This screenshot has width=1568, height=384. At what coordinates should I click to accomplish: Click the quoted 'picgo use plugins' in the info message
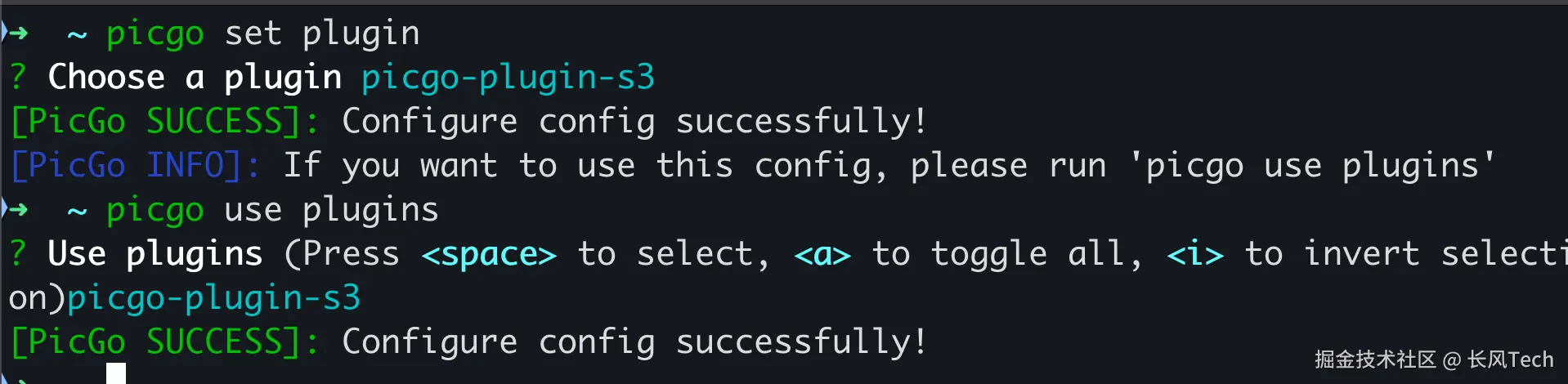[1312, 166]
